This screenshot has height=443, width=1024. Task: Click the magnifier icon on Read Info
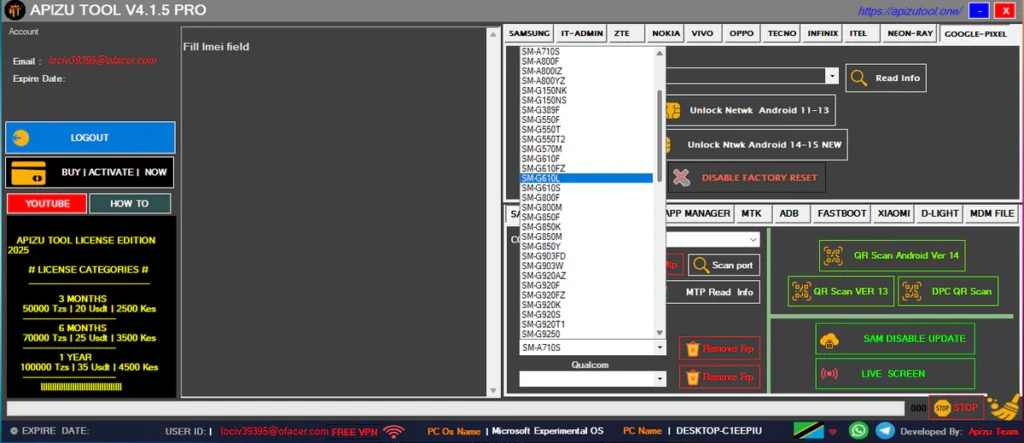point(859,78)
